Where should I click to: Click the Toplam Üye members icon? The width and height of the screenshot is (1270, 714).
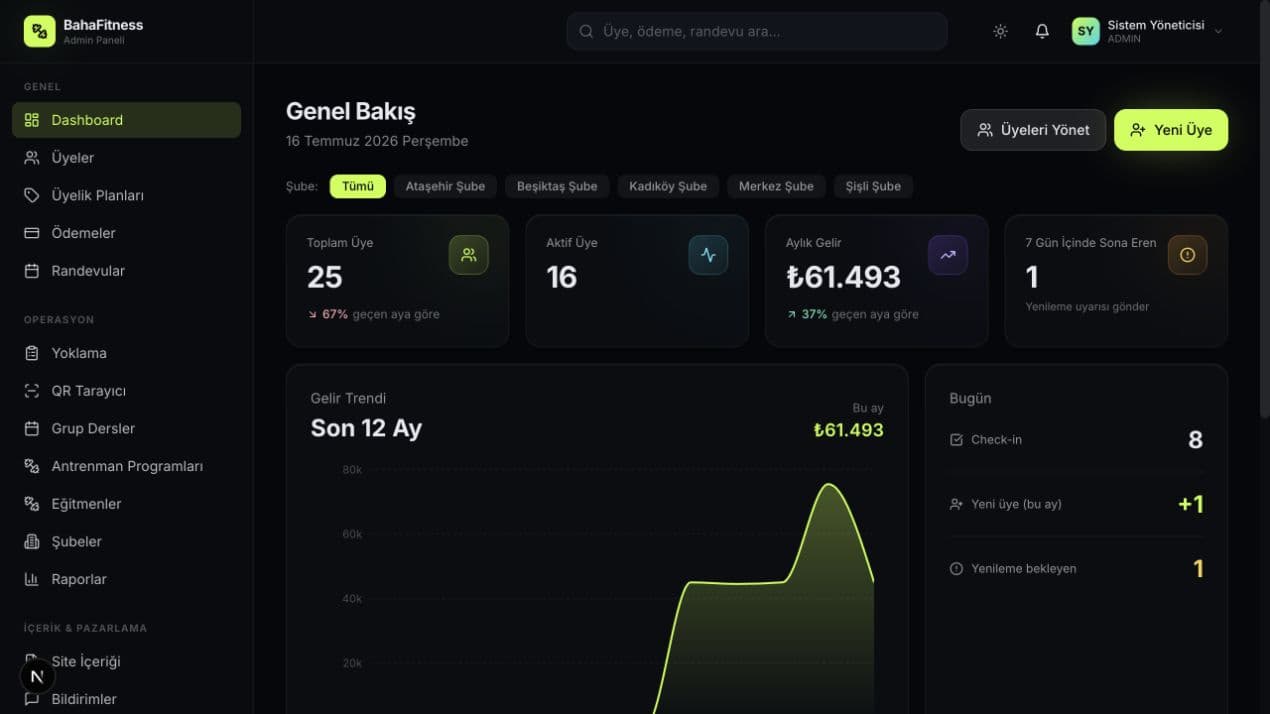[469, 255]
